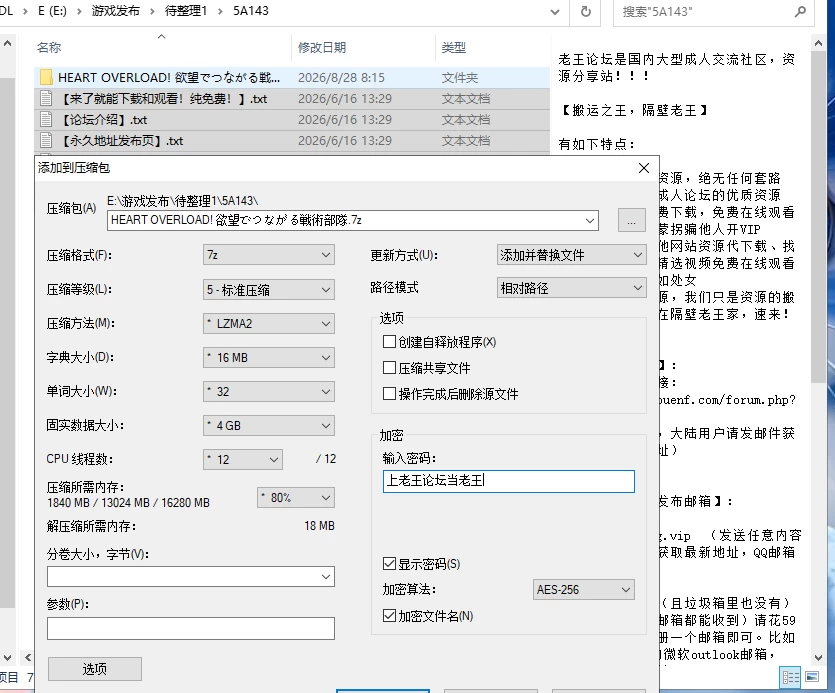Screen dimensions: 835x693
Task: Select the HEART OVERLOAD folder icon
Action: [x=46, y=78]
